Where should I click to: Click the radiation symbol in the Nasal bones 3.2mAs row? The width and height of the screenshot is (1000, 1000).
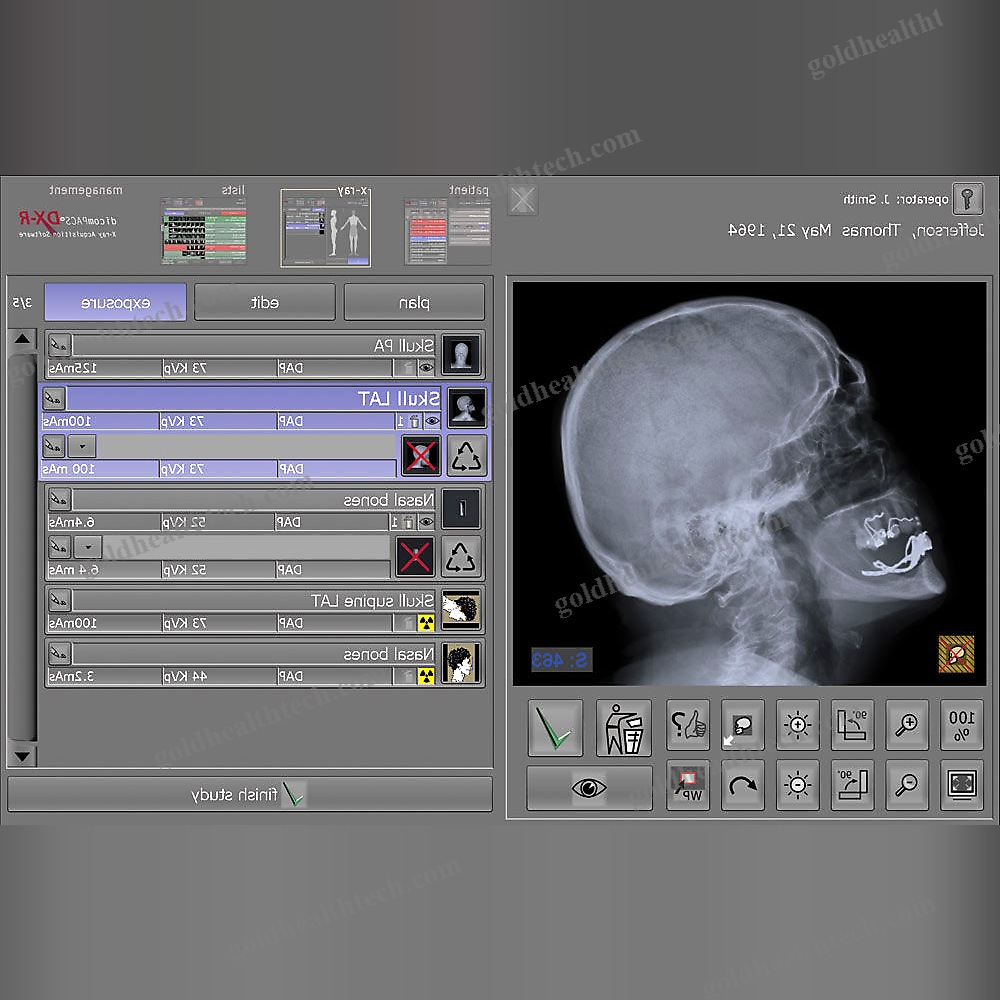point(426,676)
